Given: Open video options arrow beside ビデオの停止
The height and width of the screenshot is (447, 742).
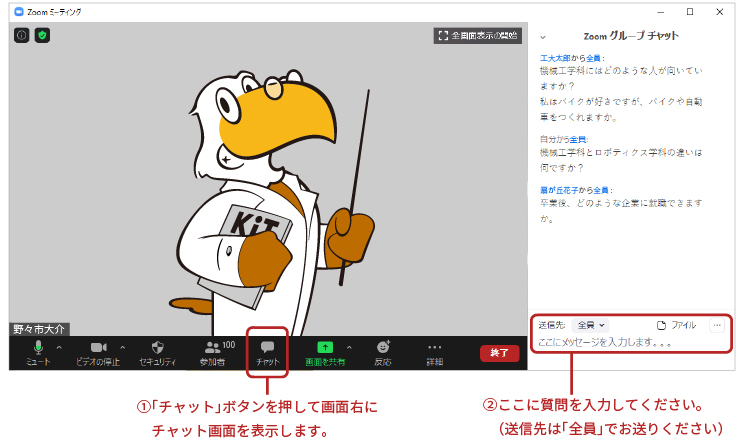Looking at the screenshot, I should pos(123,348).
